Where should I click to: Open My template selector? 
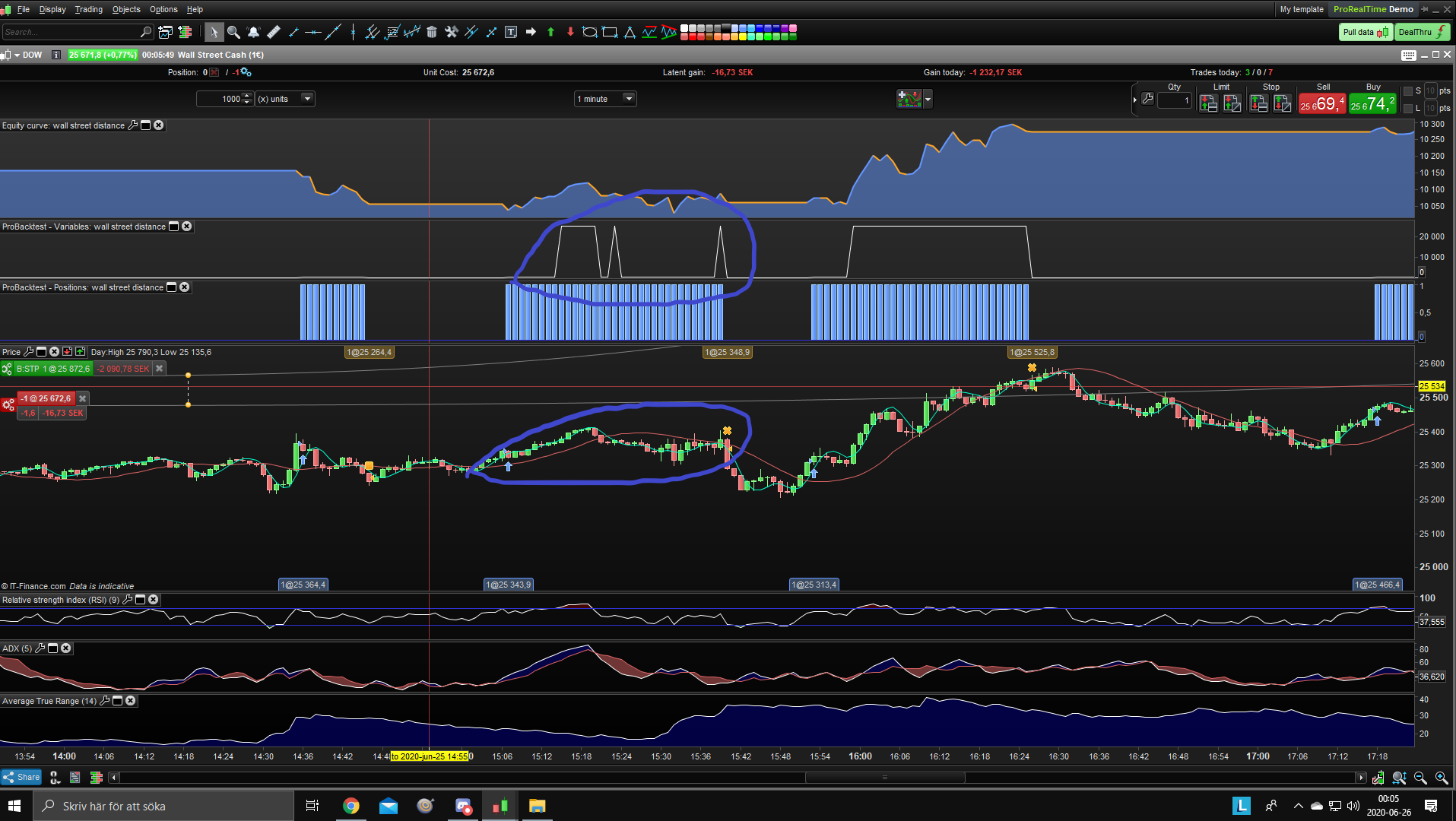1302,9
